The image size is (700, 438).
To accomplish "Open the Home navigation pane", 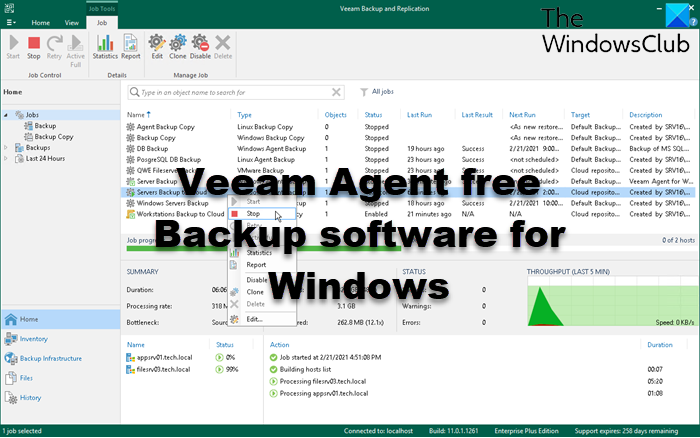I will click(x=61, y=319).
